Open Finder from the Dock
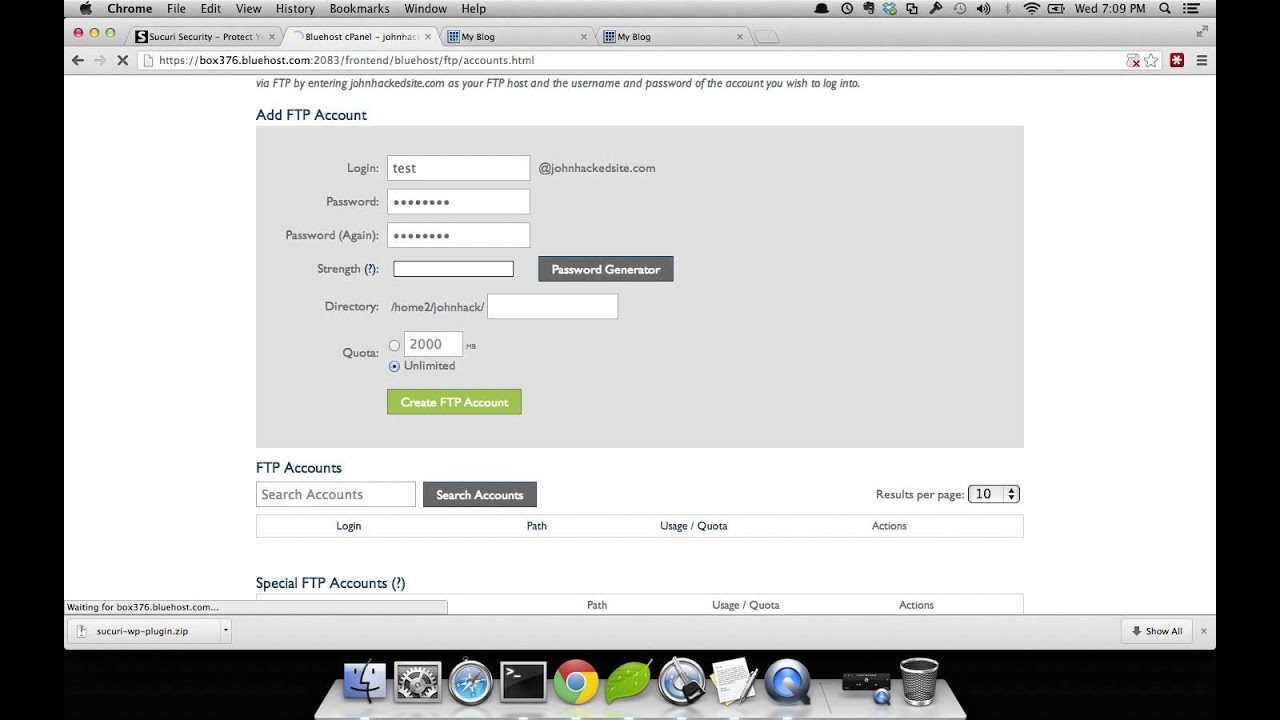This screenshot has height=720, width=1280. (365, 682)
